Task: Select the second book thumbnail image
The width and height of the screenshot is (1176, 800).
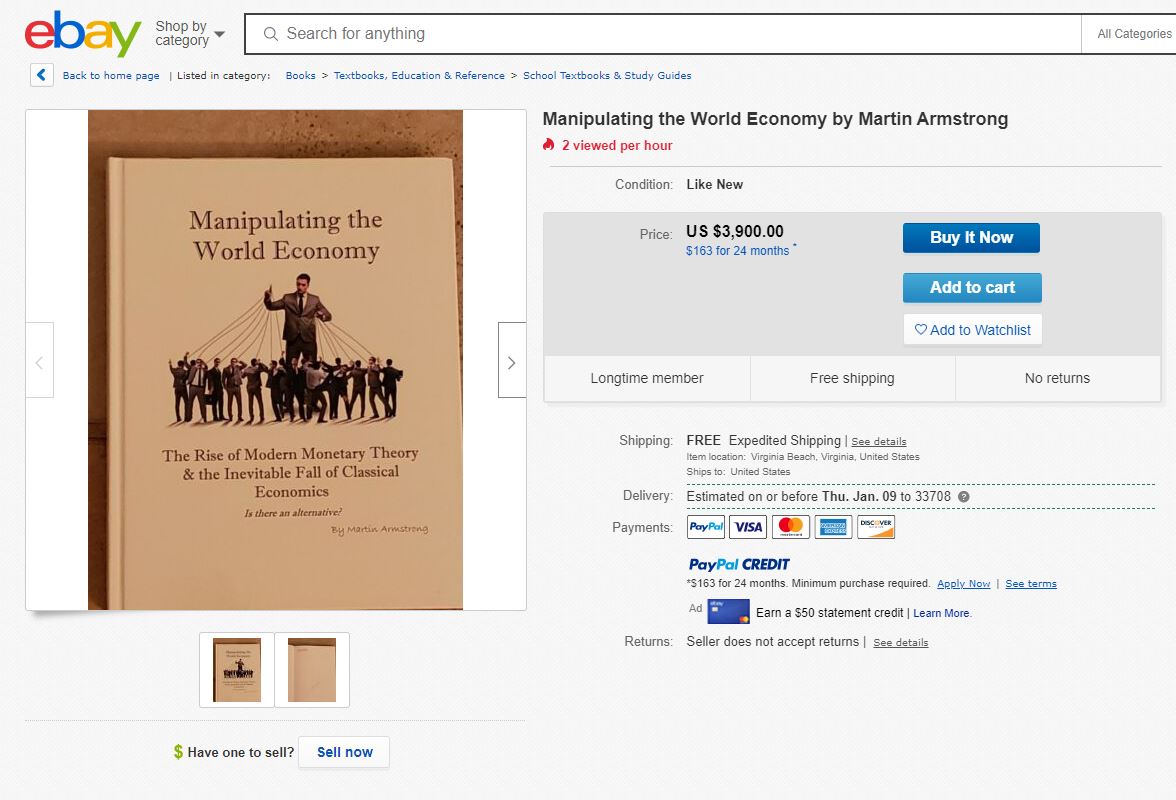Action: pyautogui.click(x=312, y=670)
